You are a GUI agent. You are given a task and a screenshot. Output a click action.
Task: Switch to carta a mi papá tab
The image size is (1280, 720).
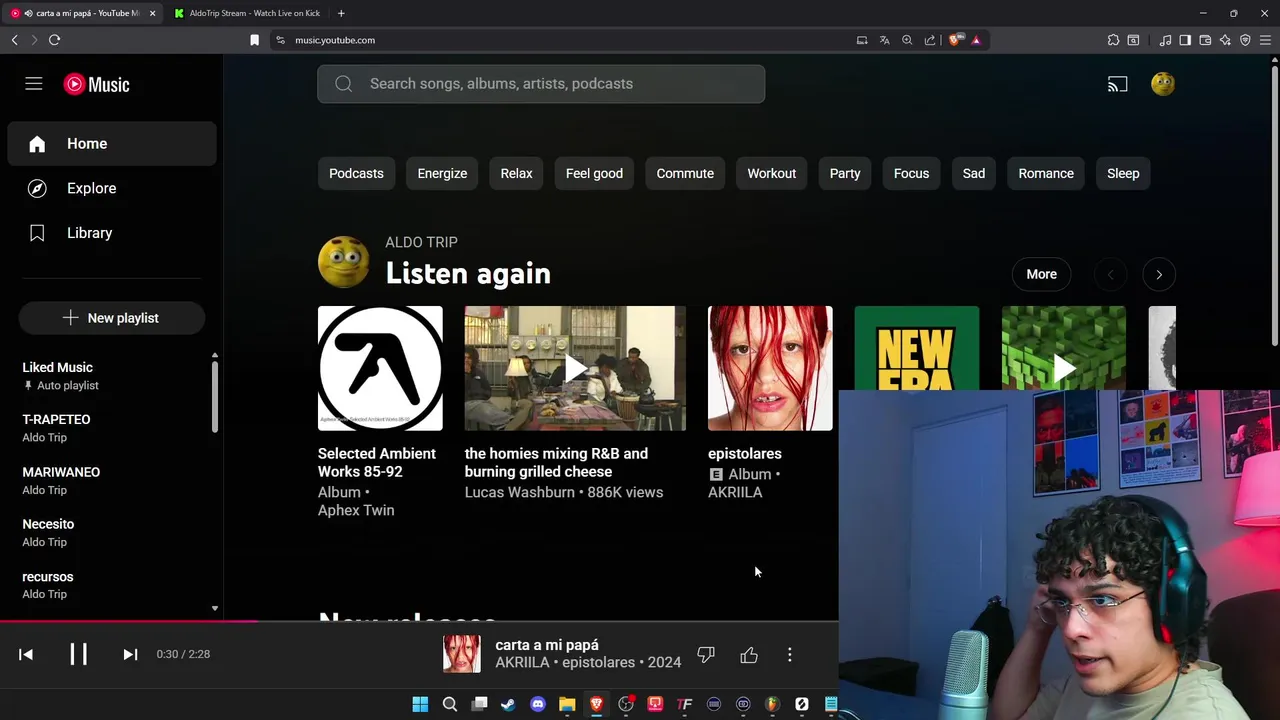tap(82, 13)
